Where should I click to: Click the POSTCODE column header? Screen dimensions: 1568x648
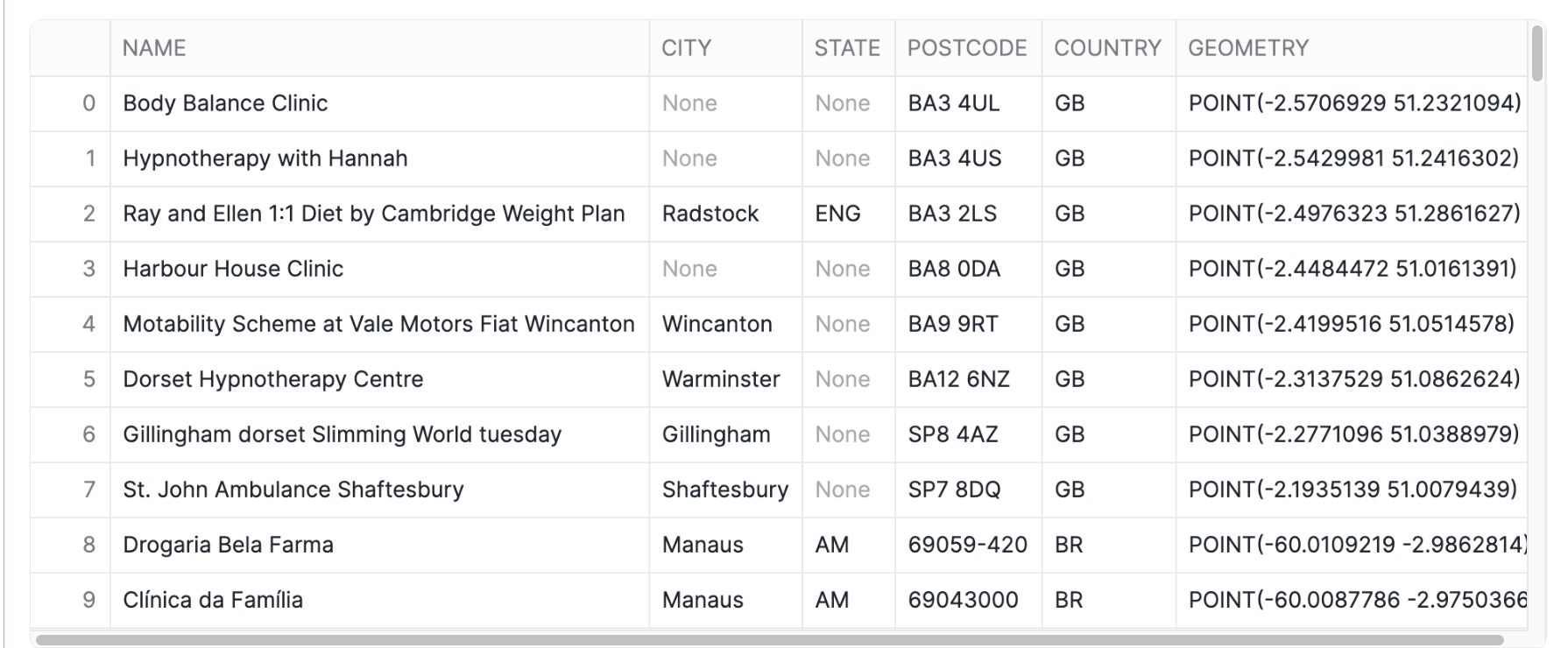pyautogui.click(x=967, y=48)
